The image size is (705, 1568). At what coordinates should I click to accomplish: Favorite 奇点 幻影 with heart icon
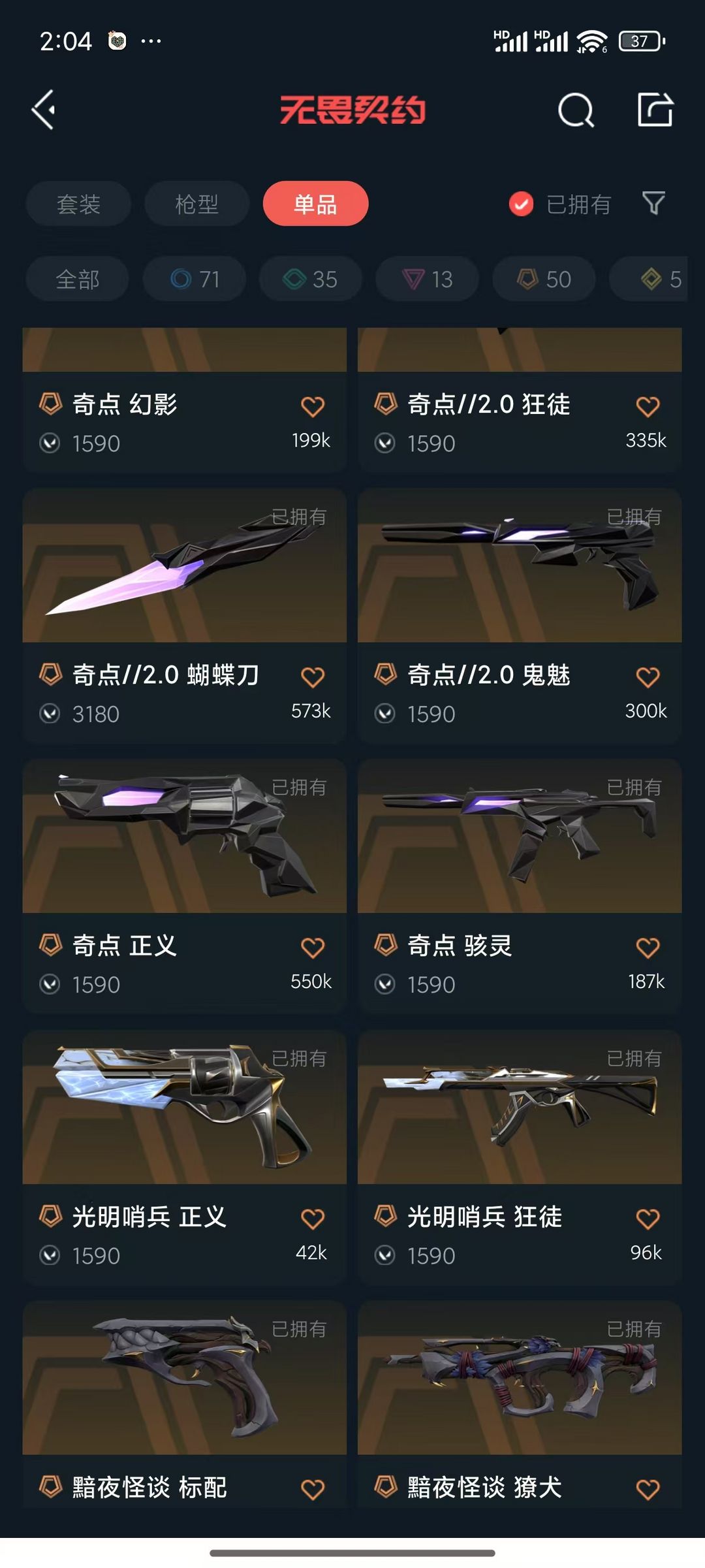(313, 406)
